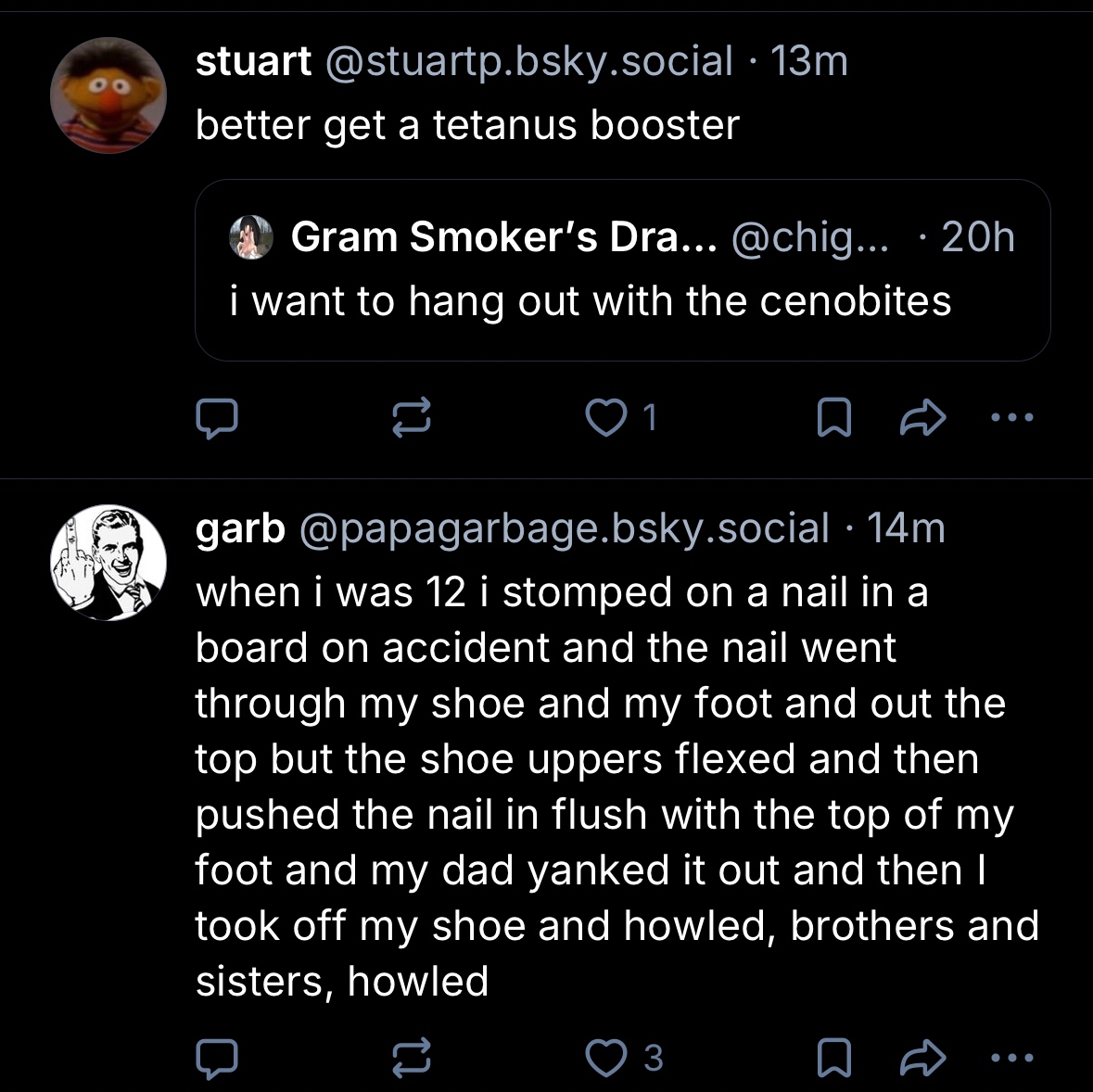1093x1092 pixels.
Task: Open the @papagarbage.bsky.social handle link
Action: [x=564, y=529]
